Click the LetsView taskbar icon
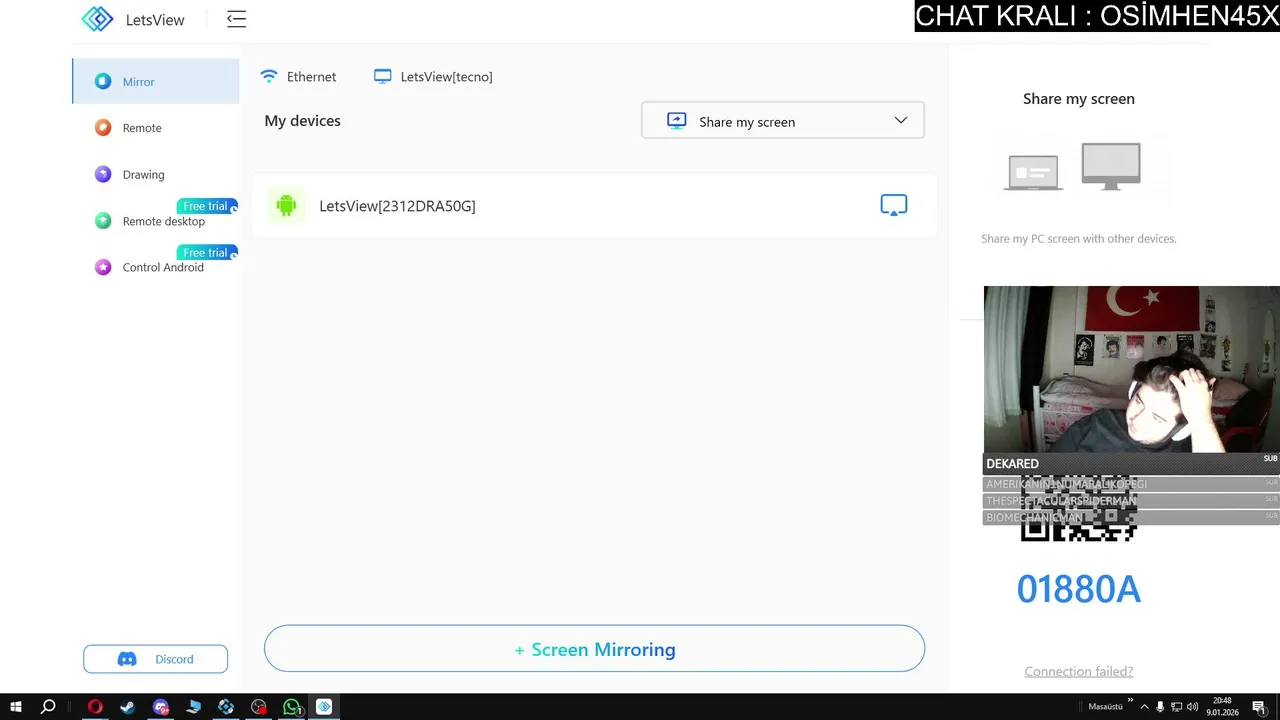Viewport: 1280px width, 720px height. 324,707
